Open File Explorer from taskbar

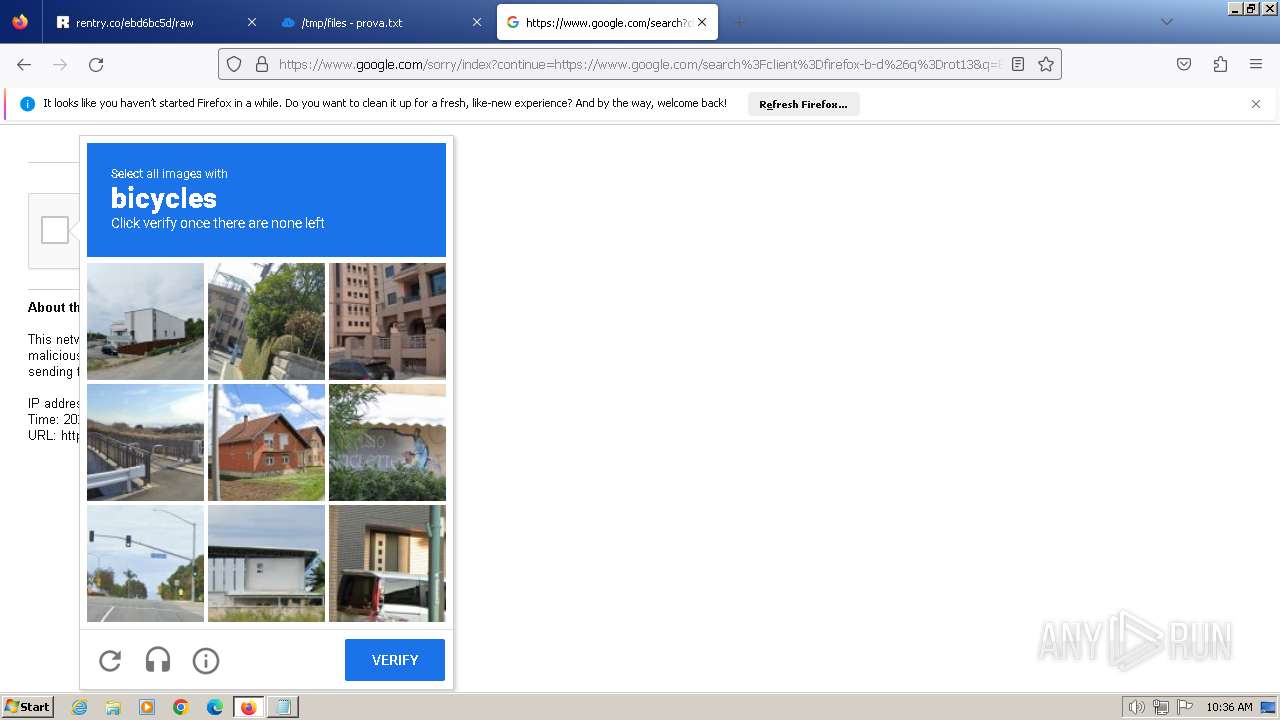tap(113, 707)
